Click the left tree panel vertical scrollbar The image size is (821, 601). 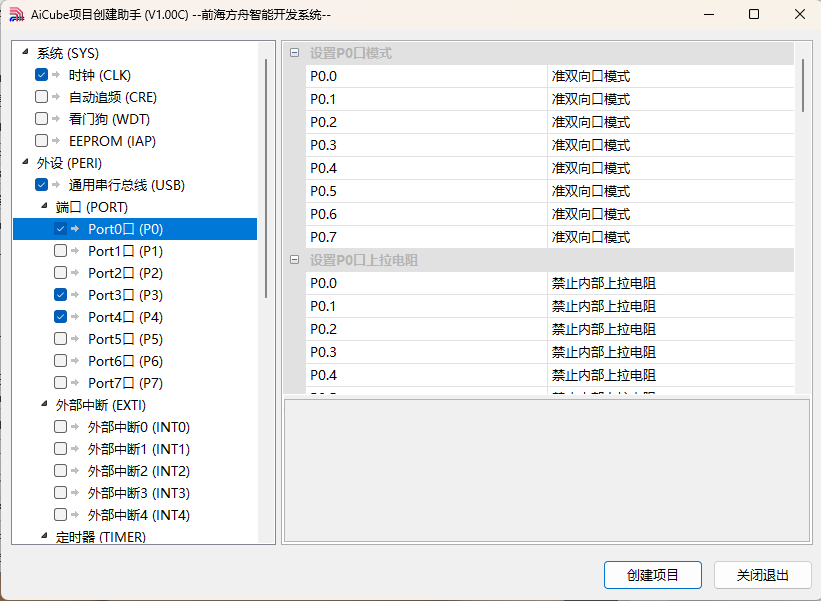266,179
